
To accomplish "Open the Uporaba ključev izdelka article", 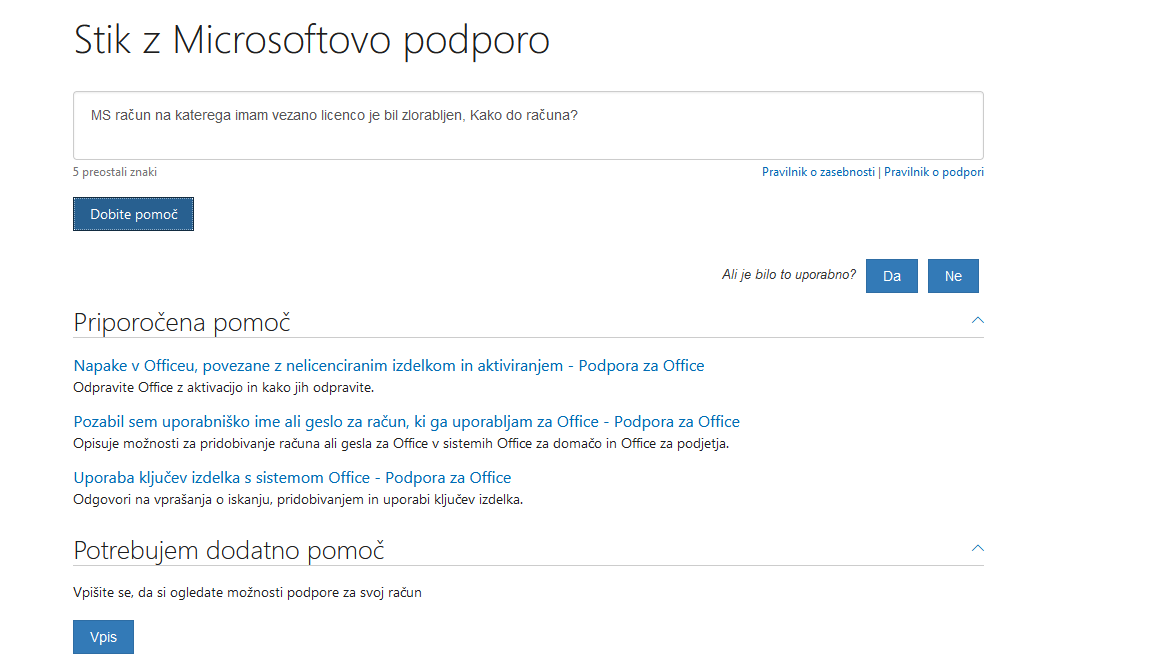I will pos(292,477).
